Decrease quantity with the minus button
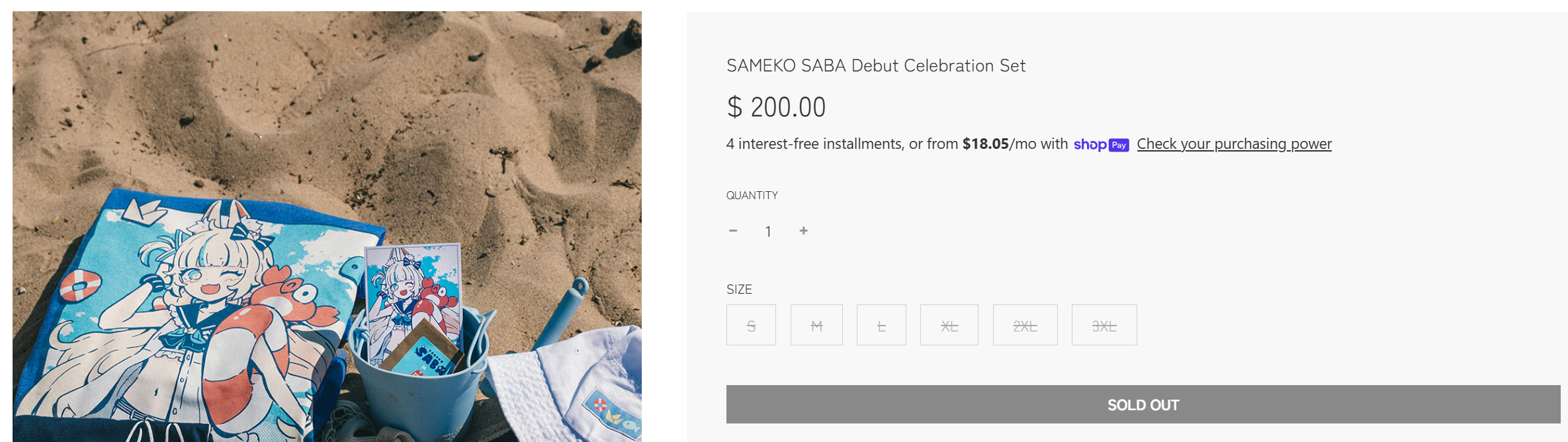Image resolution: width=1568 pixels, height=442 pixels. [733, 231]
